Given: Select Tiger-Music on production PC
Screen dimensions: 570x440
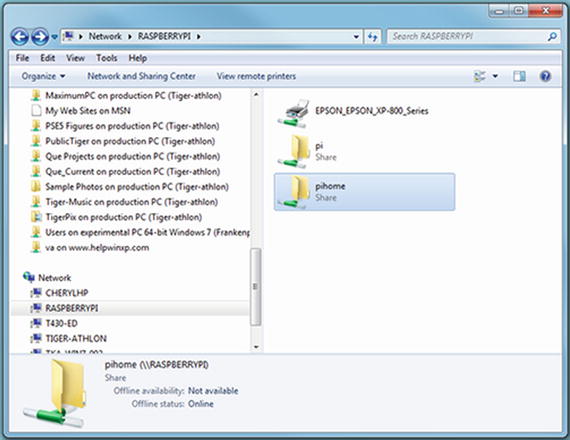Looking at the screenshot, I should tap(131, 202).
